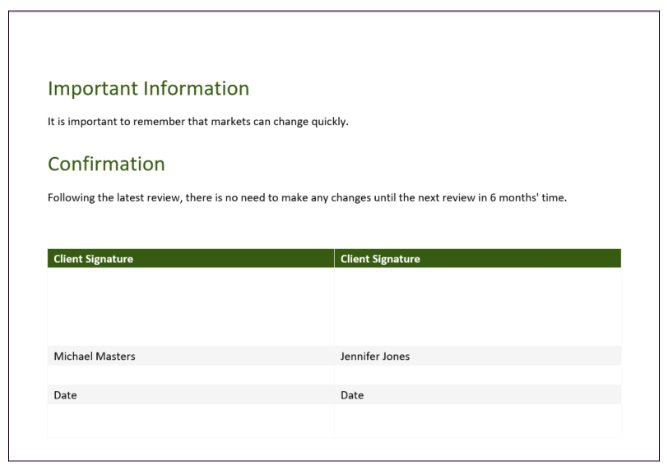This screenshot has height=468, width=667.
Task: Click the blank signature area above Michael Masters
Action: (x=190, y=306)
